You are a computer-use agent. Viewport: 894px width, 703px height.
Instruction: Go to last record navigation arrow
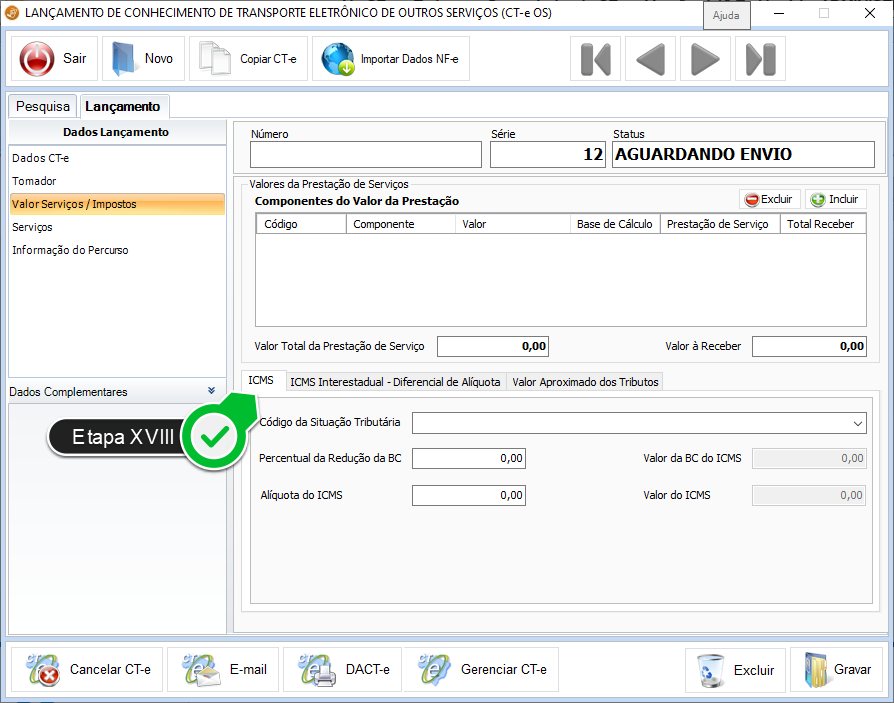click(760, 60)
